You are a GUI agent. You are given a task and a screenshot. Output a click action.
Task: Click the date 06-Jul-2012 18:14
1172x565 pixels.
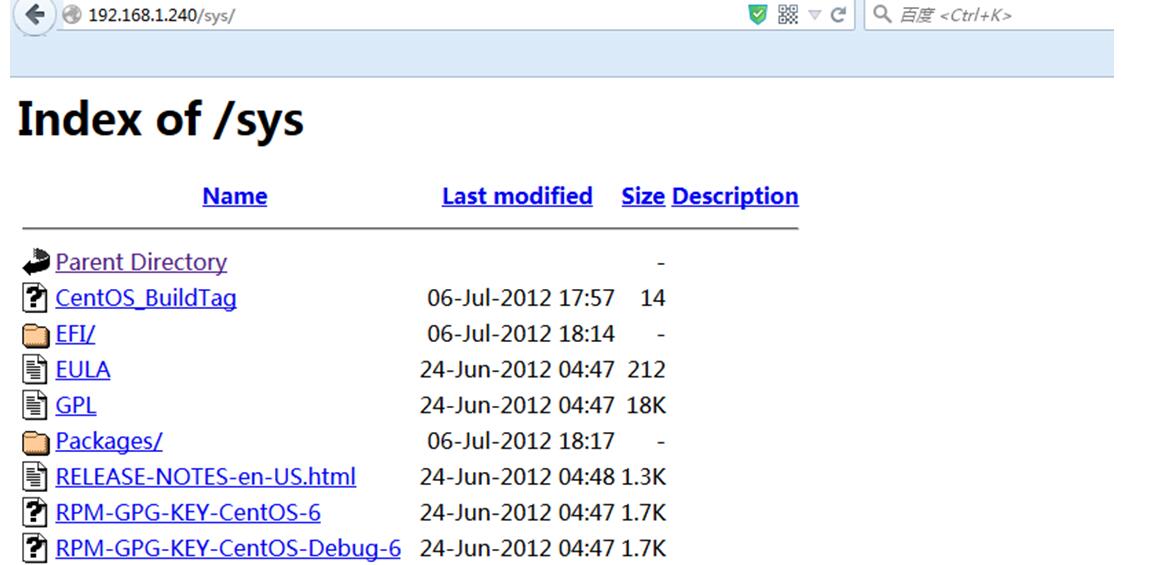[x=521, y=334]
